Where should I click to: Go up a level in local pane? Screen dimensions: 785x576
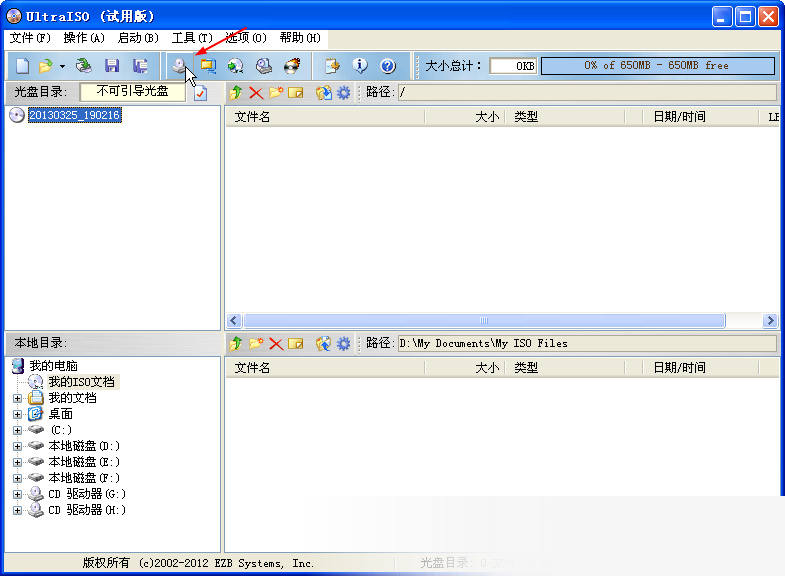pos(236,343)
